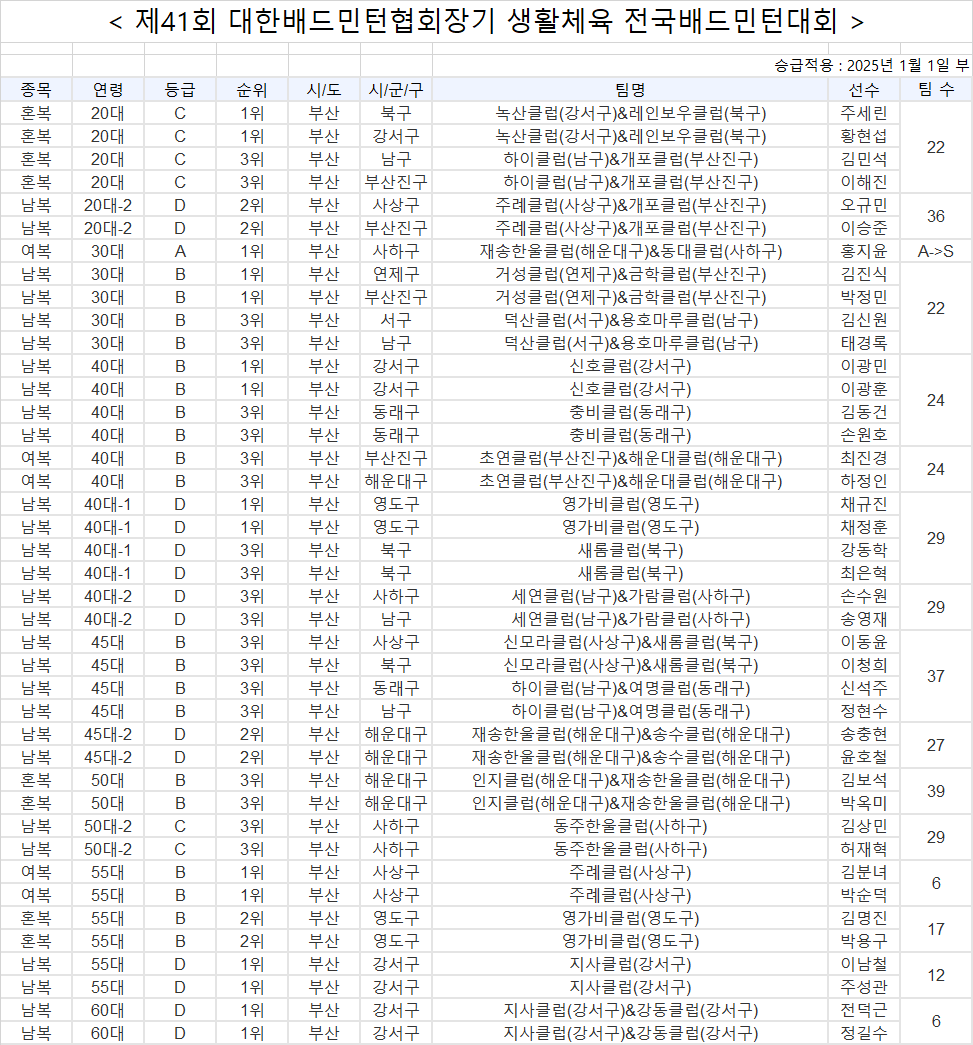Click the 승급적용 date note cell
973x1045 pixels.
[x=870, y=66]
